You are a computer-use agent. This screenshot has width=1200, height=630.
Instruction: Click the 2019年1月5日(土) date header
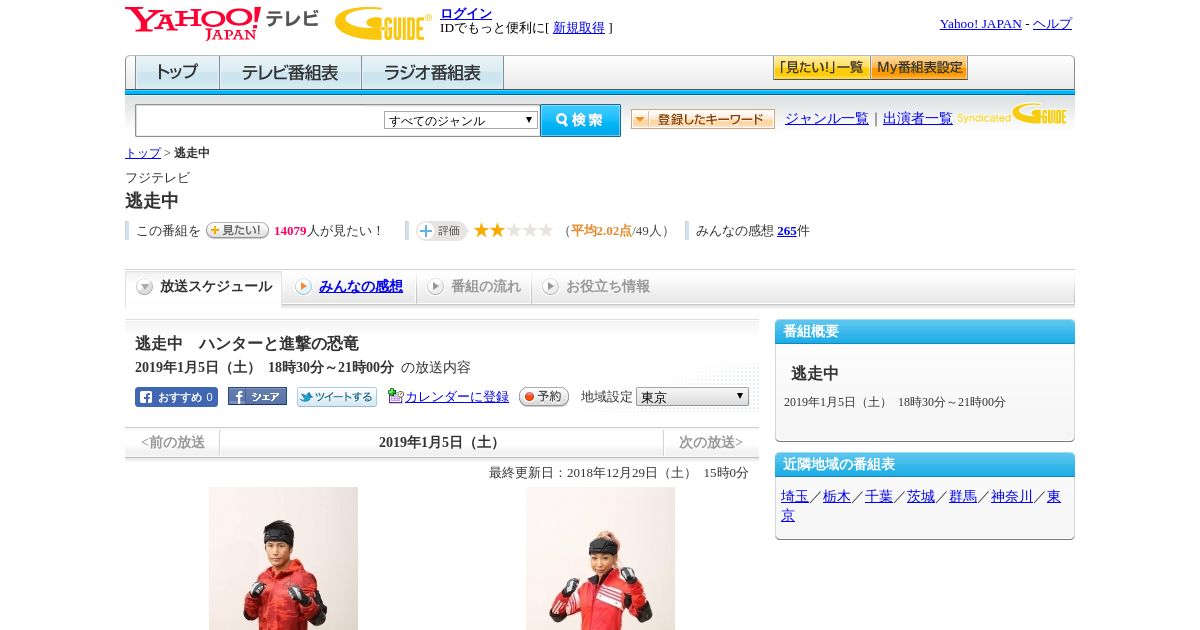click(x=441, y=442)
